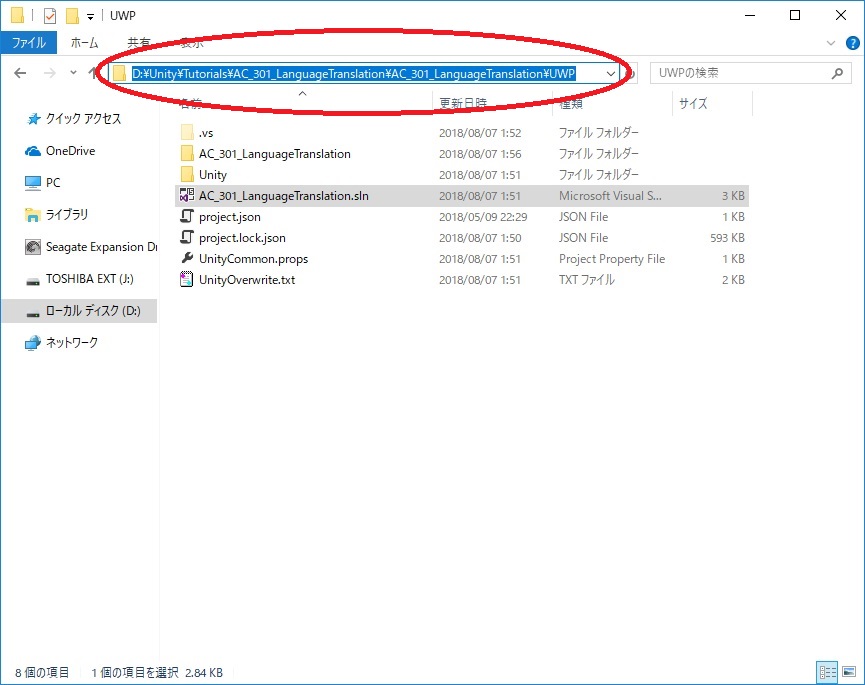Select the AC_301_LanguageTranslation folder icon
The width and height of the screenshot is (865, 685).
[x=187, y=153]
